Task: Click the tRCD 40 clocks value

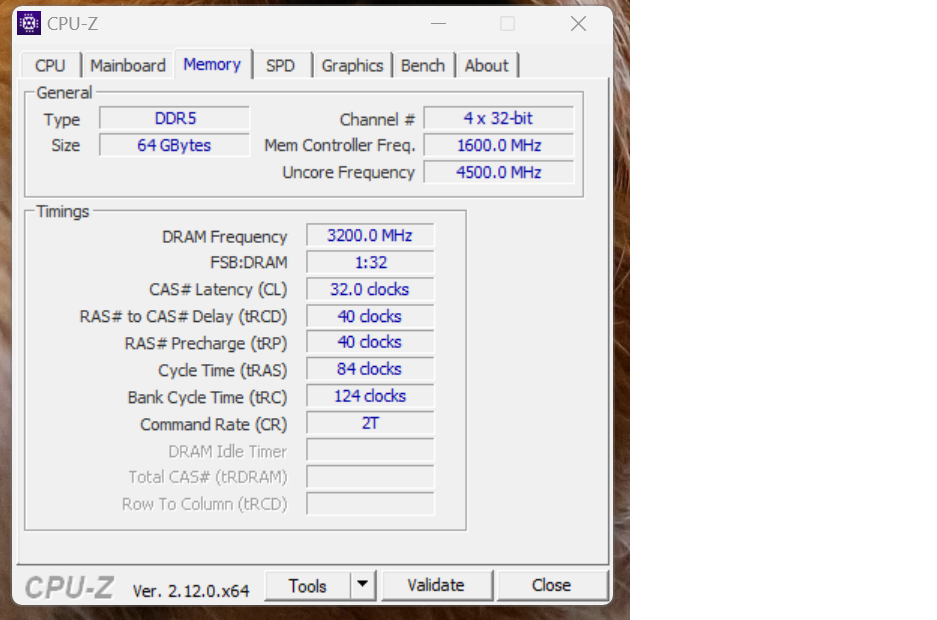Action: [370, 316]
